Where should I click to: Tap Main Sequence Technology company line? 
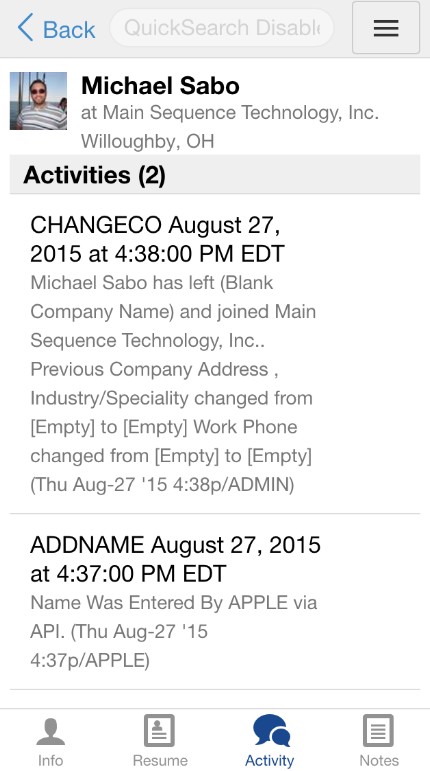pos(229,114)
